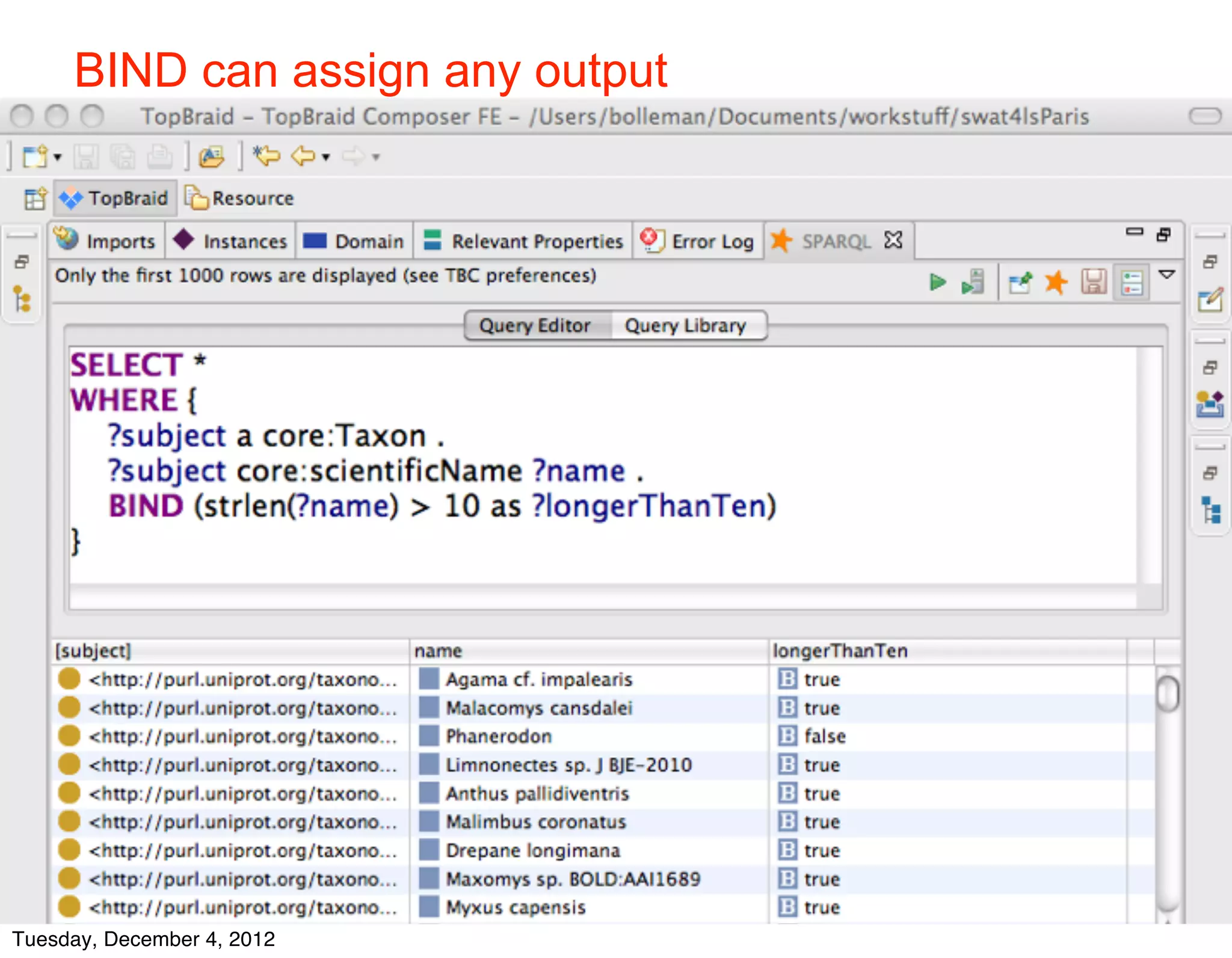This screenshot has height=958, width=1232.
Task: Click the hierarchy tree icon in left sidebar
Action: coord(22,299)
